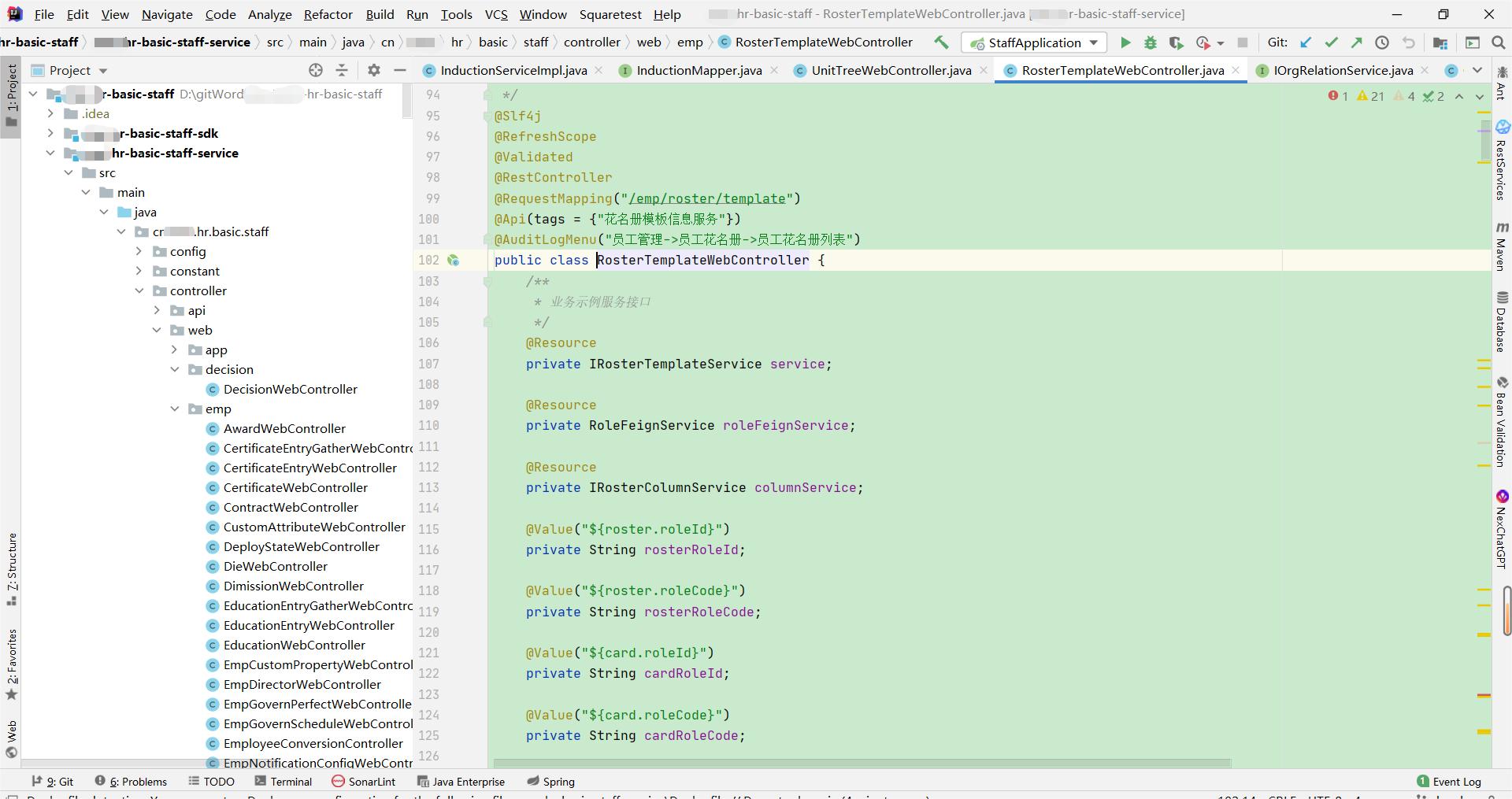This screenshot has height=799, width=1512.
Task: Open Git tool window at bottom
Action: click(x=52, y=782)
